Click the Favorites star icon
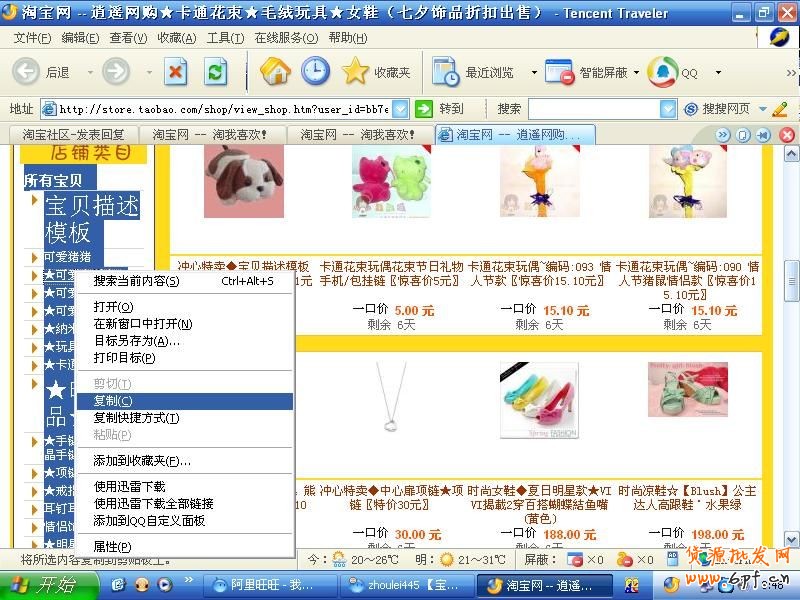800x600 pixels. click(355, 72)
